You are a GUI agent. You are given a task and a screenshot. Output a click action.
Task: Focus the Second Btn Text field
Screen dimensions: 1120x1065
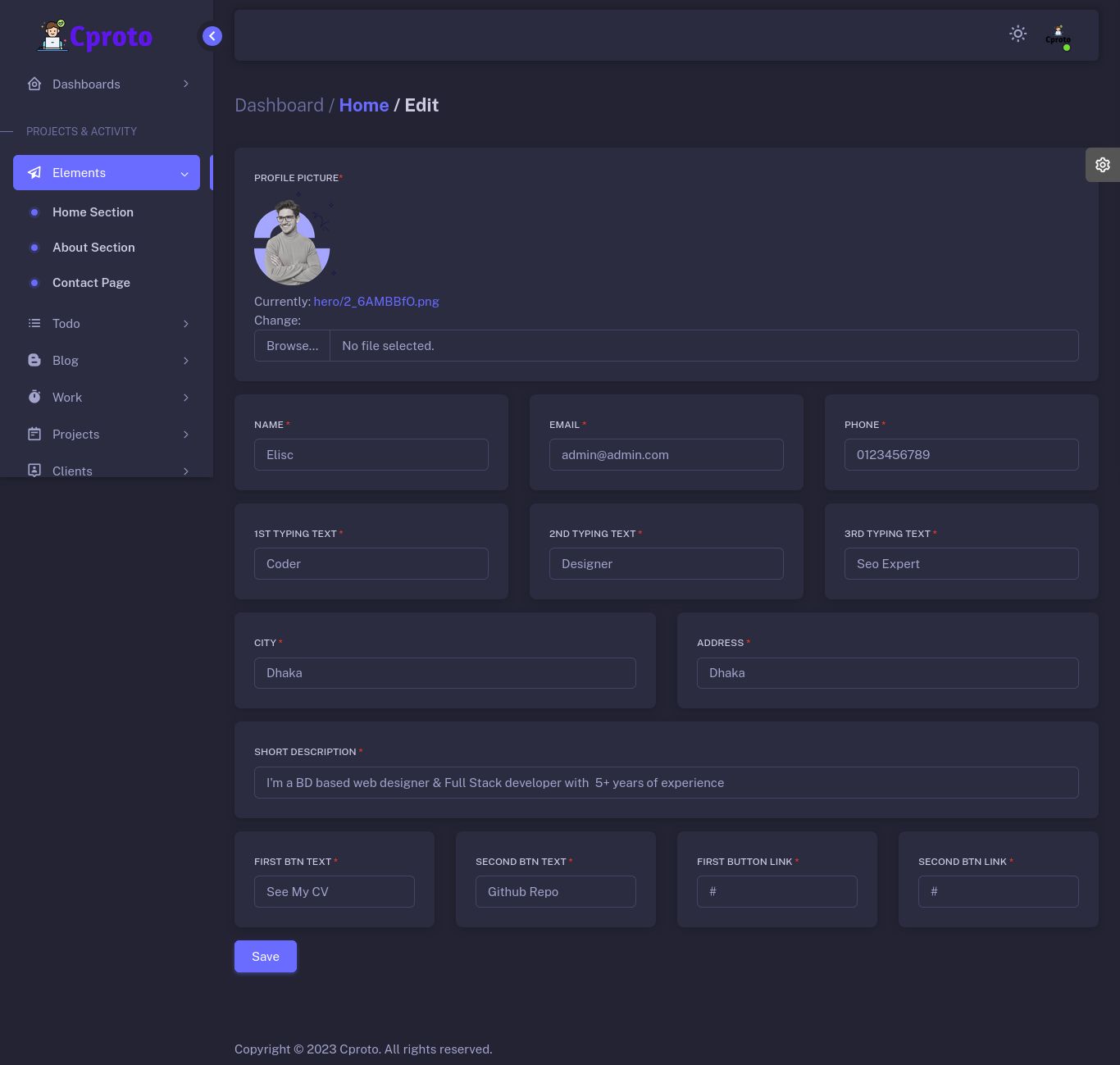point(556,891)
